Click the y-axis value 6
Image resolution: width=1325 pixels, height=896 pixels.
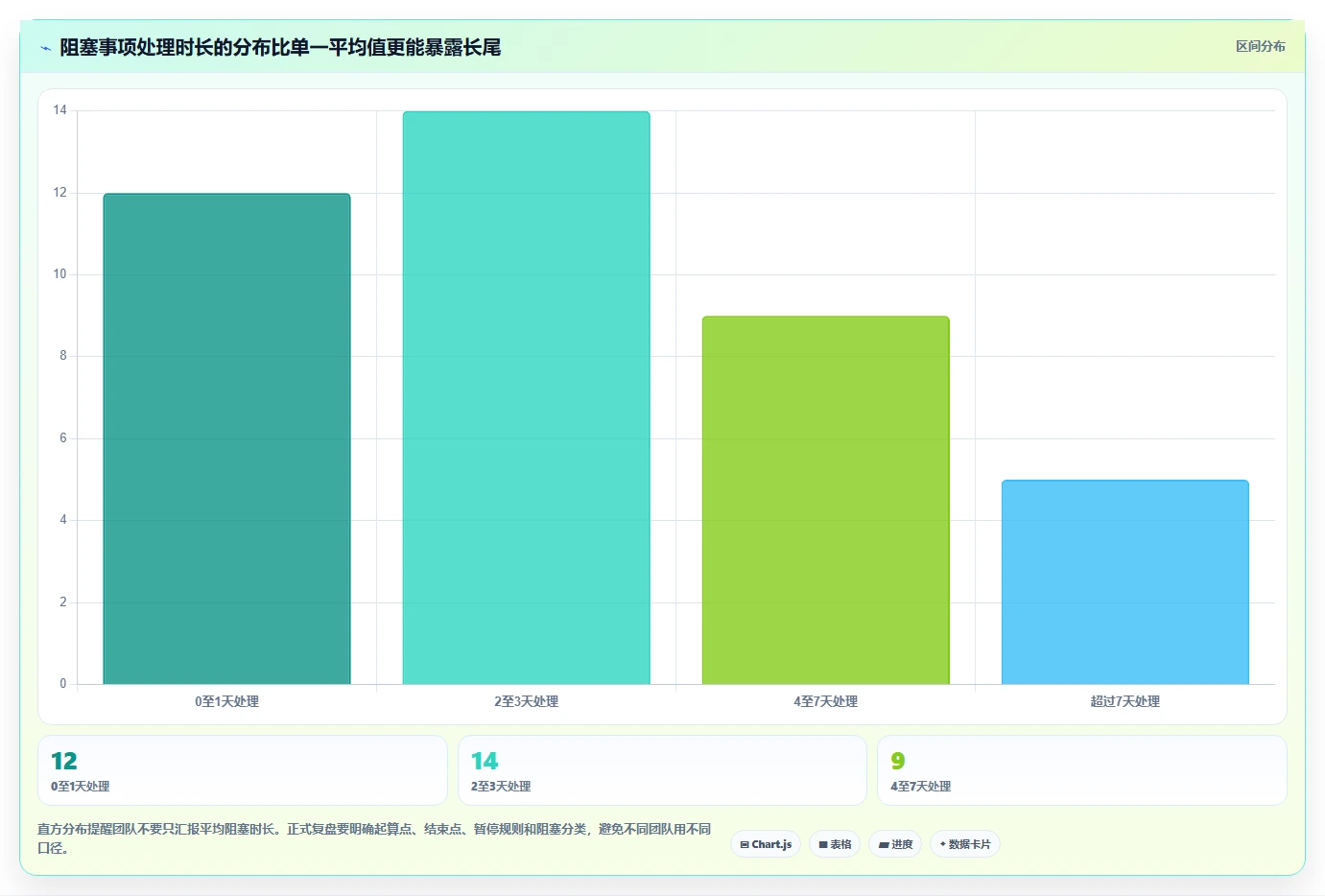point(63,438)
